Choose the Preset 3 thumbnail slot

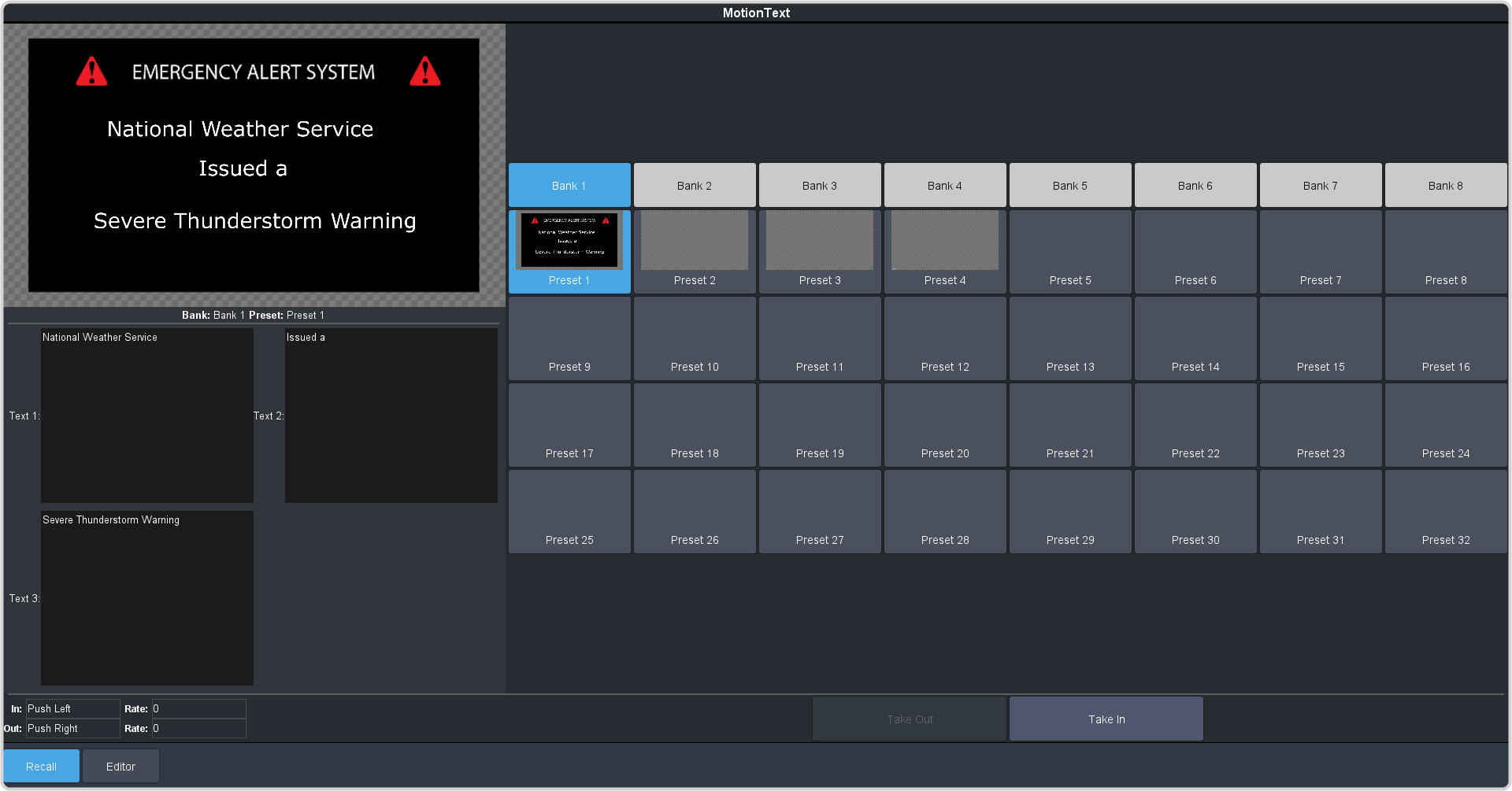(820, 242)
